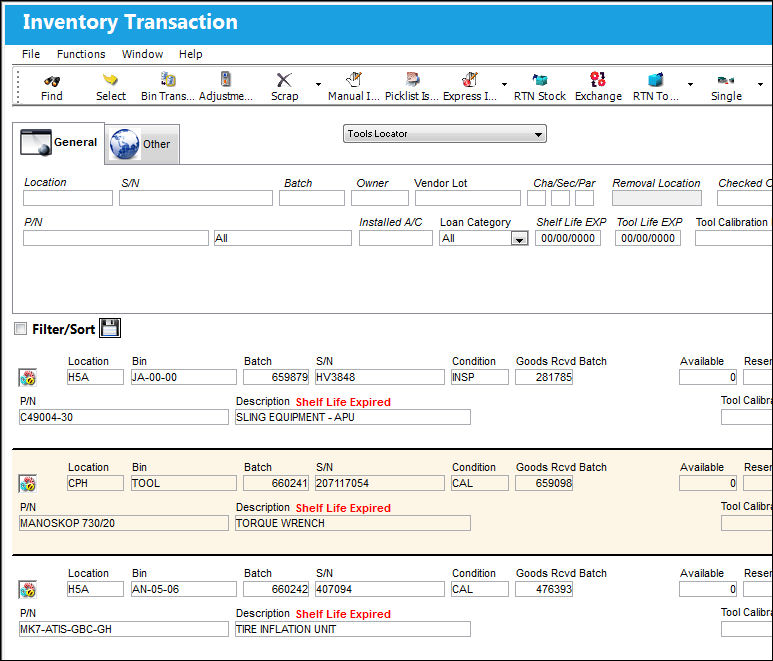This screenshot has width=773, height=661.
Task: Open the Adjustment tool
Action: click(x=225, y=79)
